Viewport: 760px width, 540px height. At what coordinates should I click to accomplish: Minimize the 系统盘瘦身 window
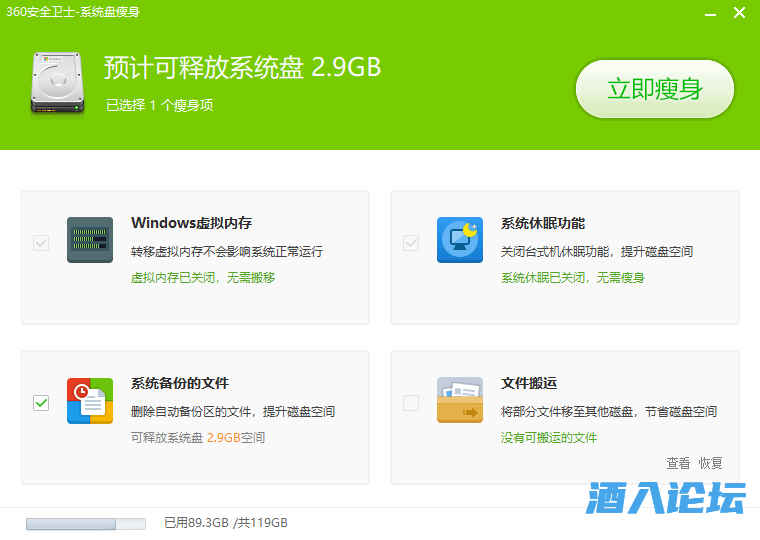tap(709, 13)
